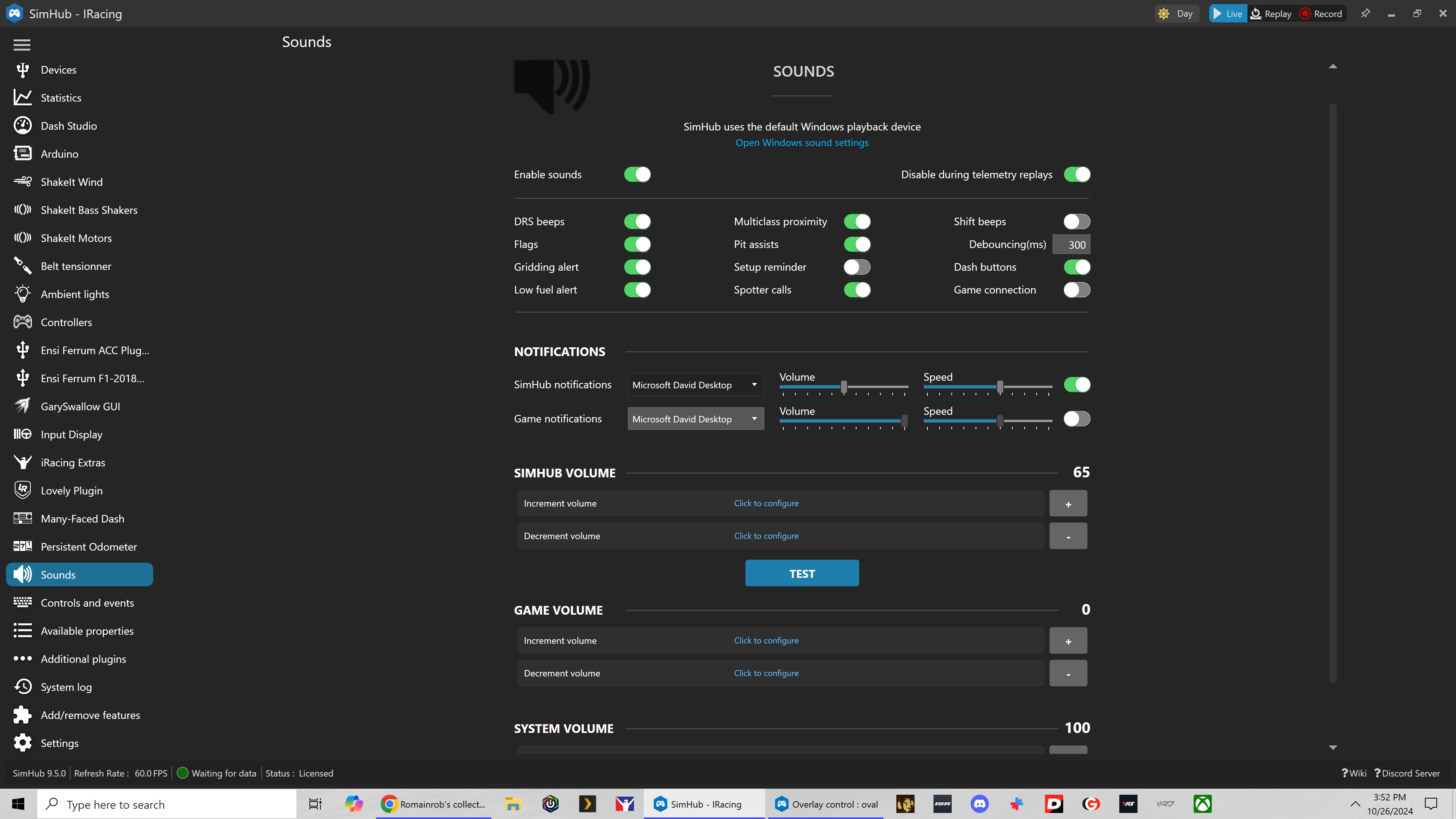Toggle Spotter calls switch
This screenshot has height=819, width=1456.
tap(857, 290)
